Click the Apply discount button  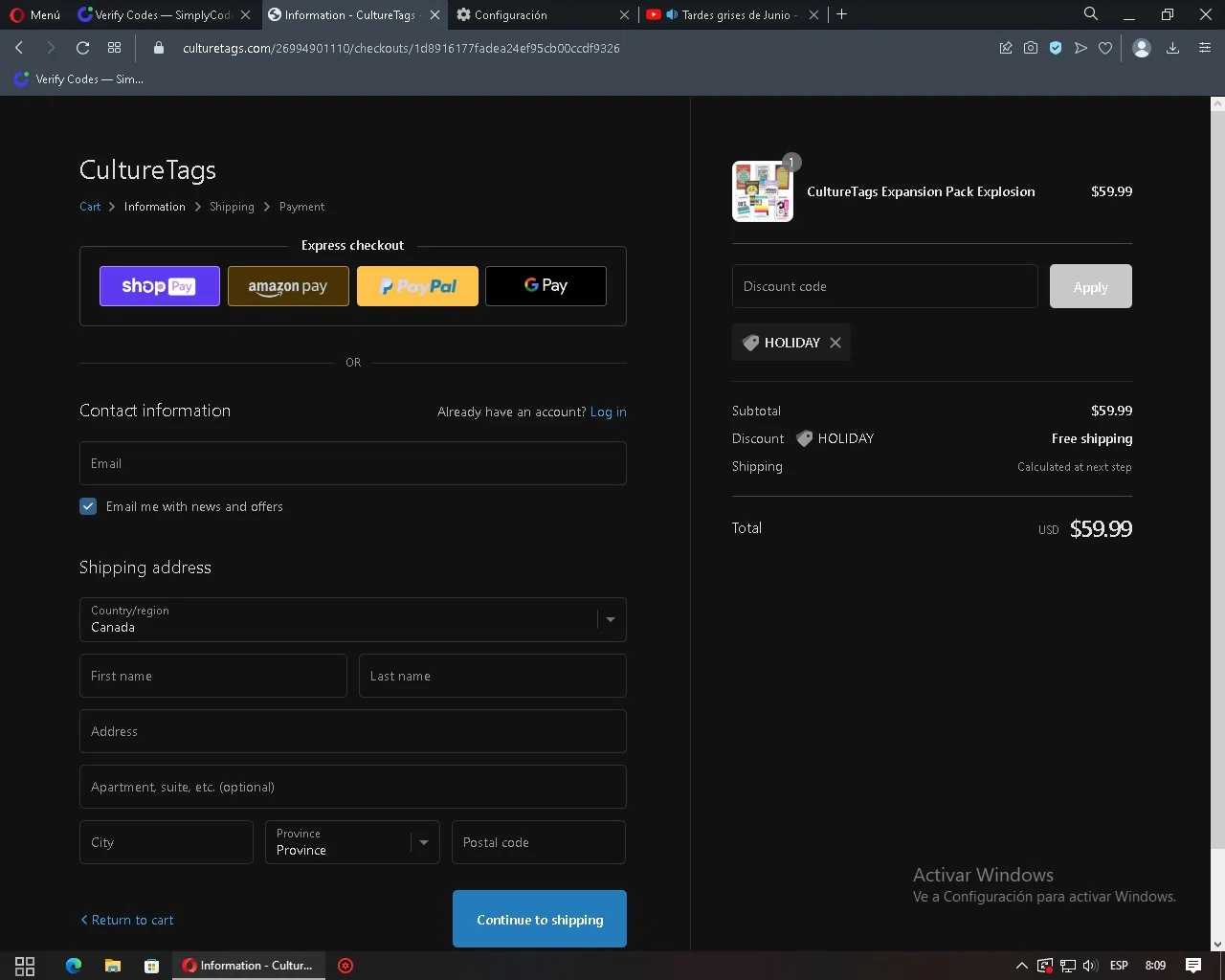(x=1090, y=286)
